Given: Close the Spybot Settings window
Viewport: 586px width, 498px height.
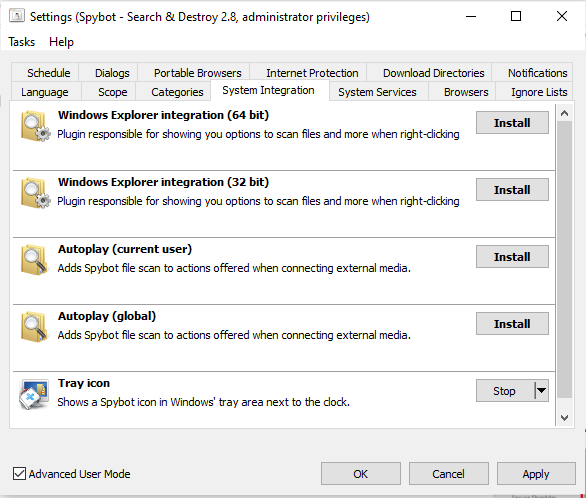Looking at the screenshot, I should pos(562,16).
